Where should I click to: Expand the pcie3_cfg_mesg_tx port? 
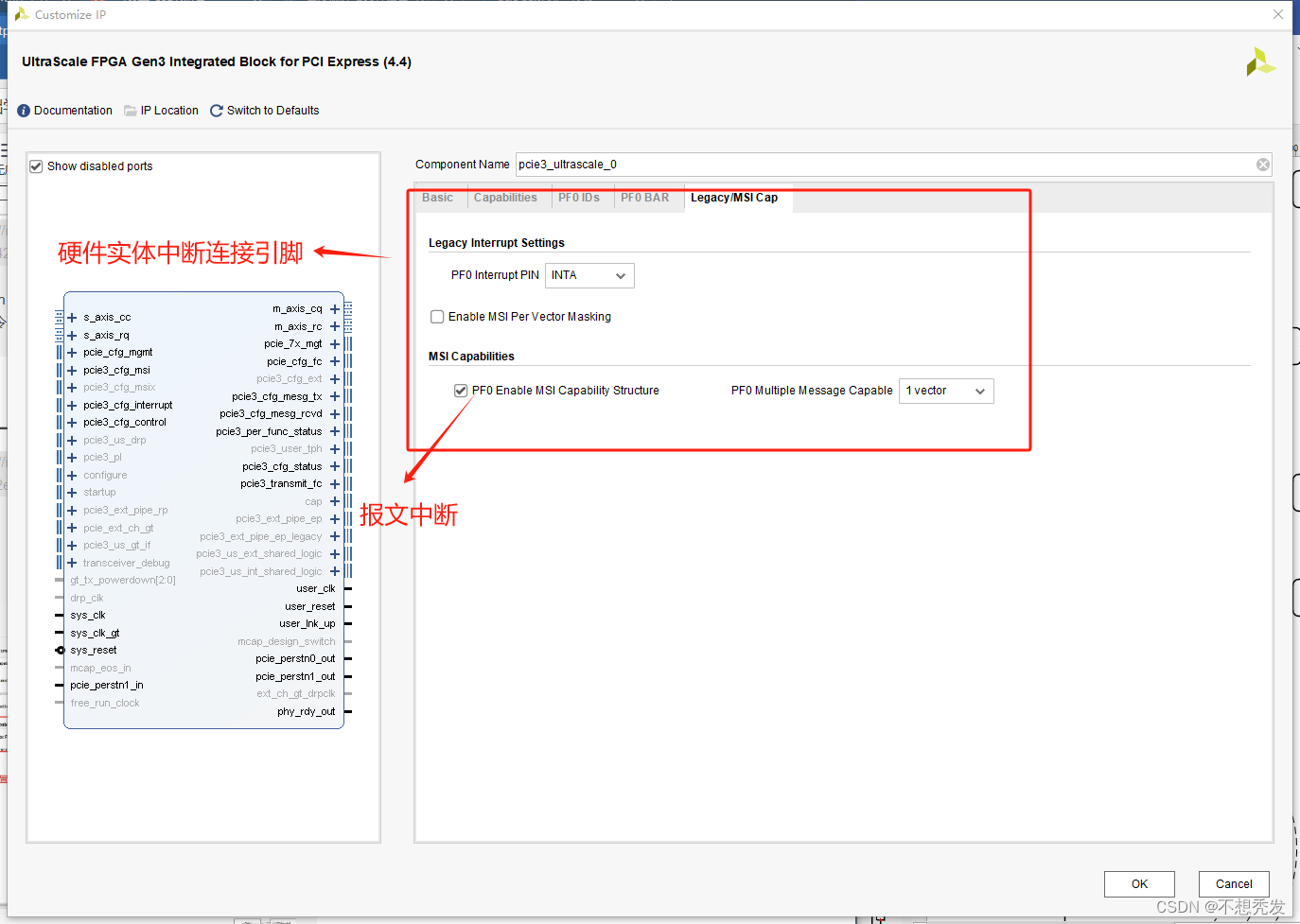[x=335, y=396]
